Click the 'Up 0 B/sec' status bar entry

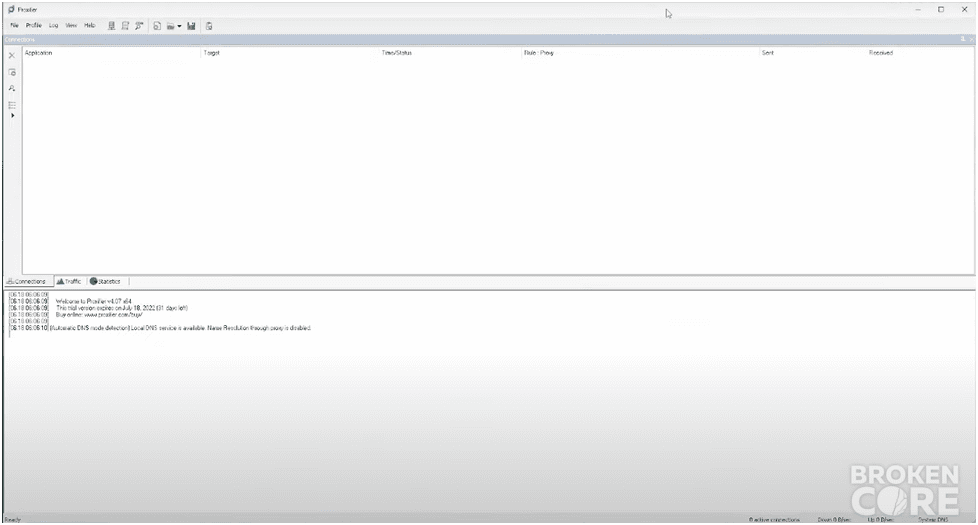tap(880, 519)
